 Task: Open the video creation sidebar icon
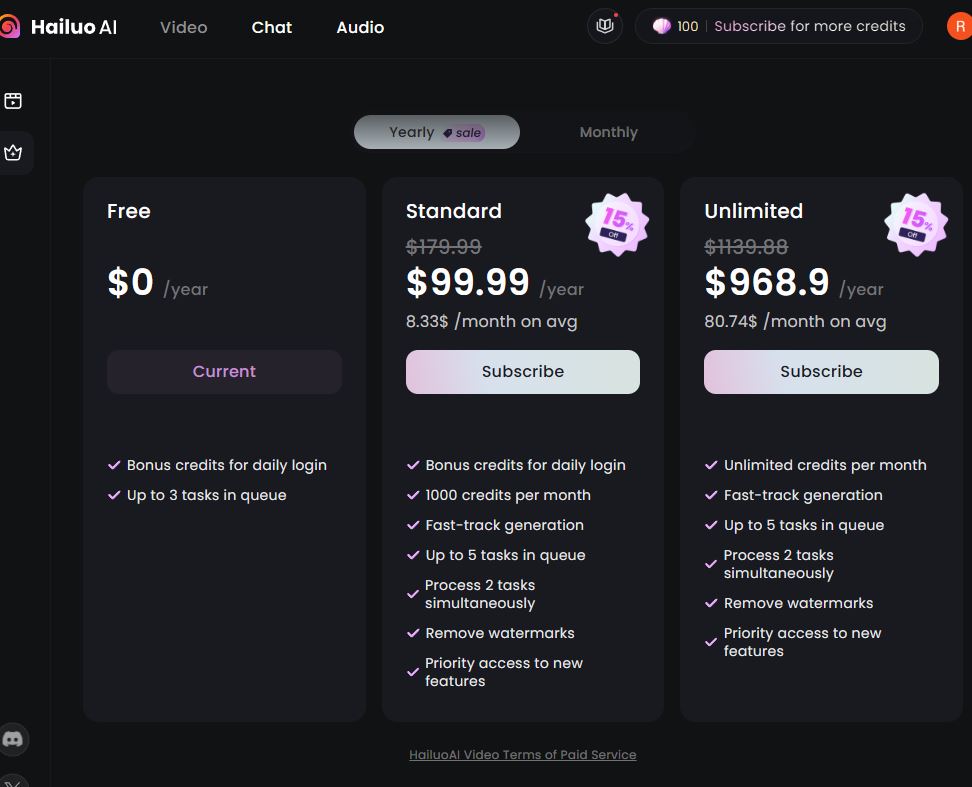(x=13, y=101)
